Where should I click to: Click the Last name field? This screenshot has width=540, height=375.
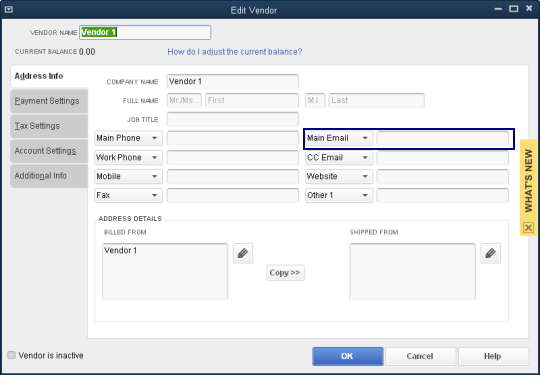pyautogui.click(x=376, y=100)
